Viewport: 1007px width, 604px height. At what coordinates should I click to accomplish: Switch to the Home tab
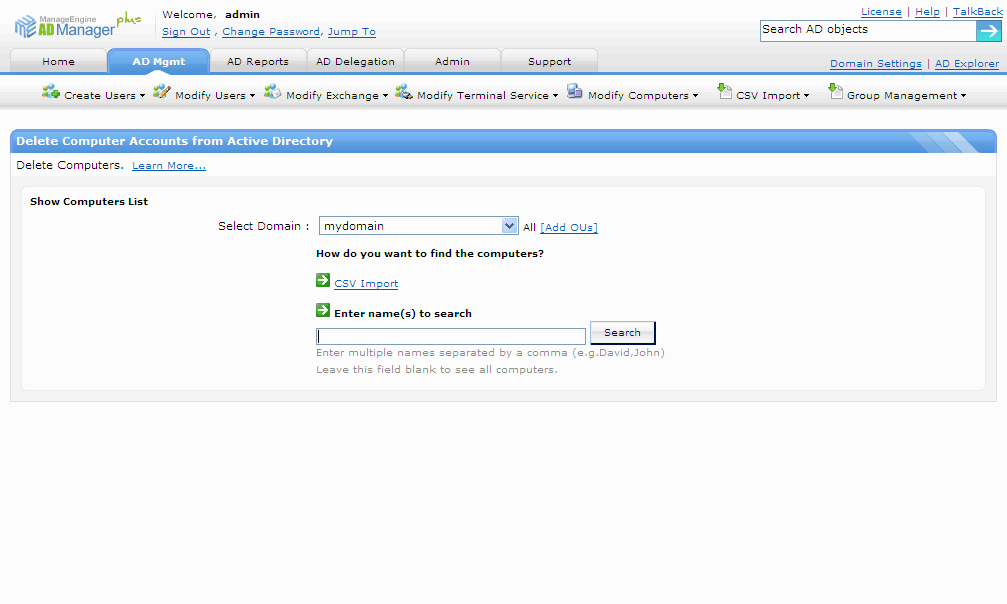tap(58, 62)
